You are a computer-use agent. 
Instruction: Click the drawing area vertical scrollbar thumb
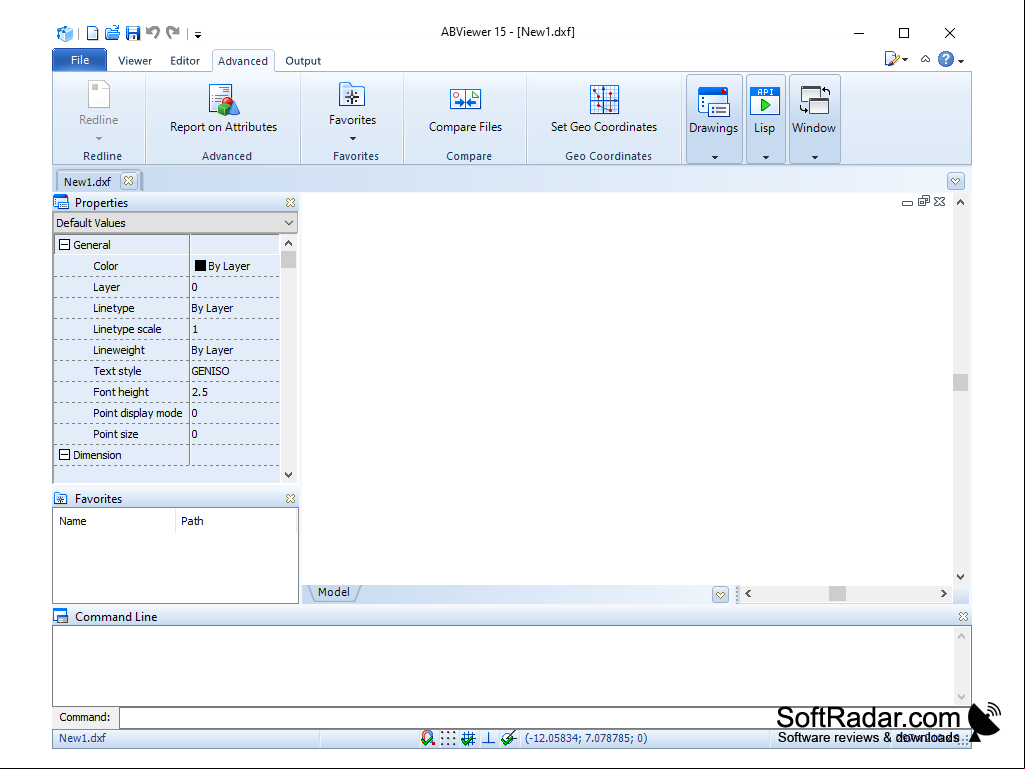point(960,383)
